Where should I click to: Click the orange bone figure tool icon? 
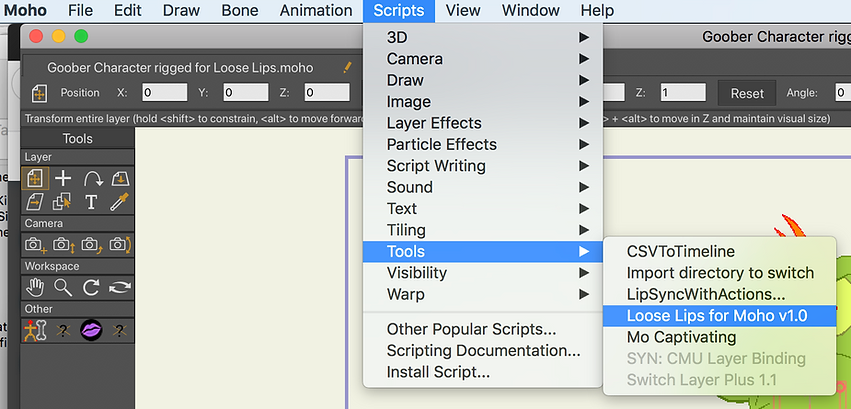click(35, 329)
